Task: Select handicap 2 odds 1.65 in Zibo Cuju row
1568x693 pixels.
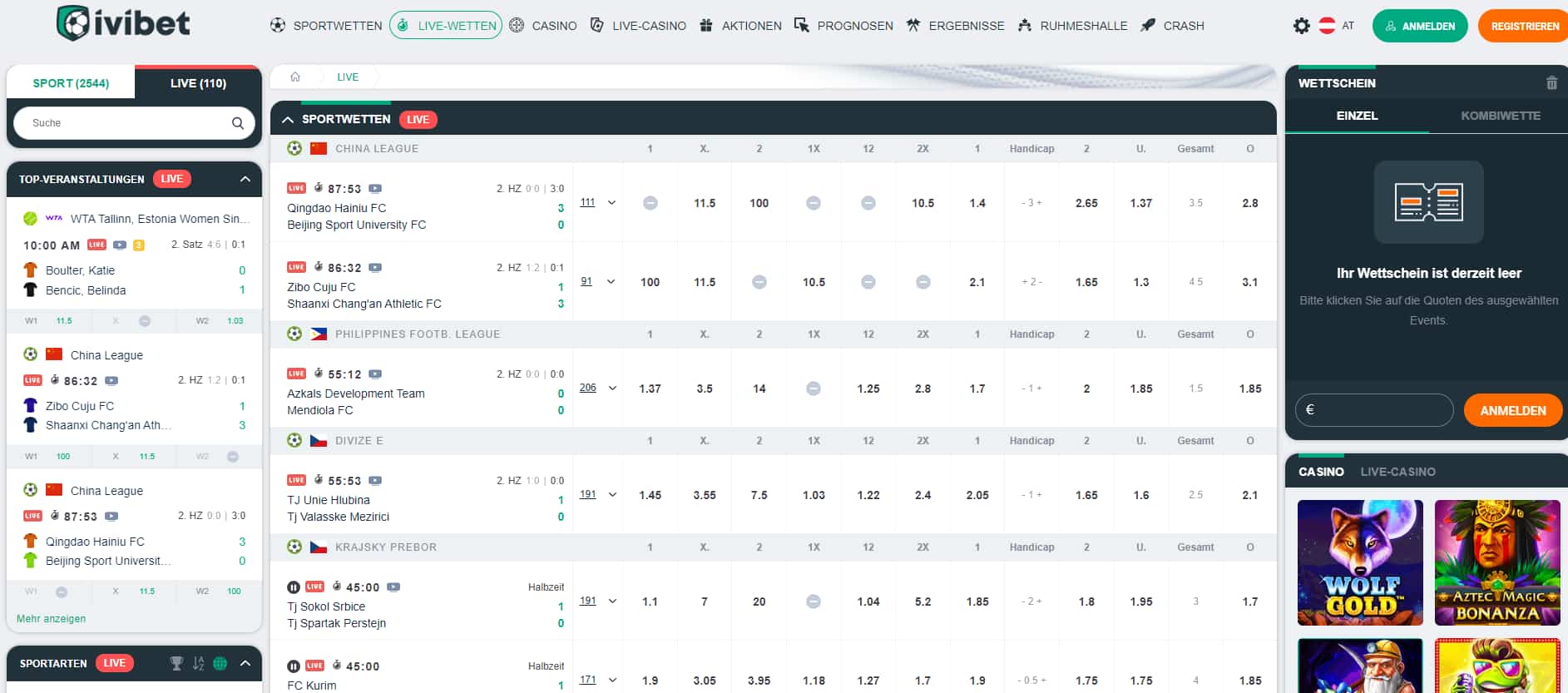Action: point(1086,282)
